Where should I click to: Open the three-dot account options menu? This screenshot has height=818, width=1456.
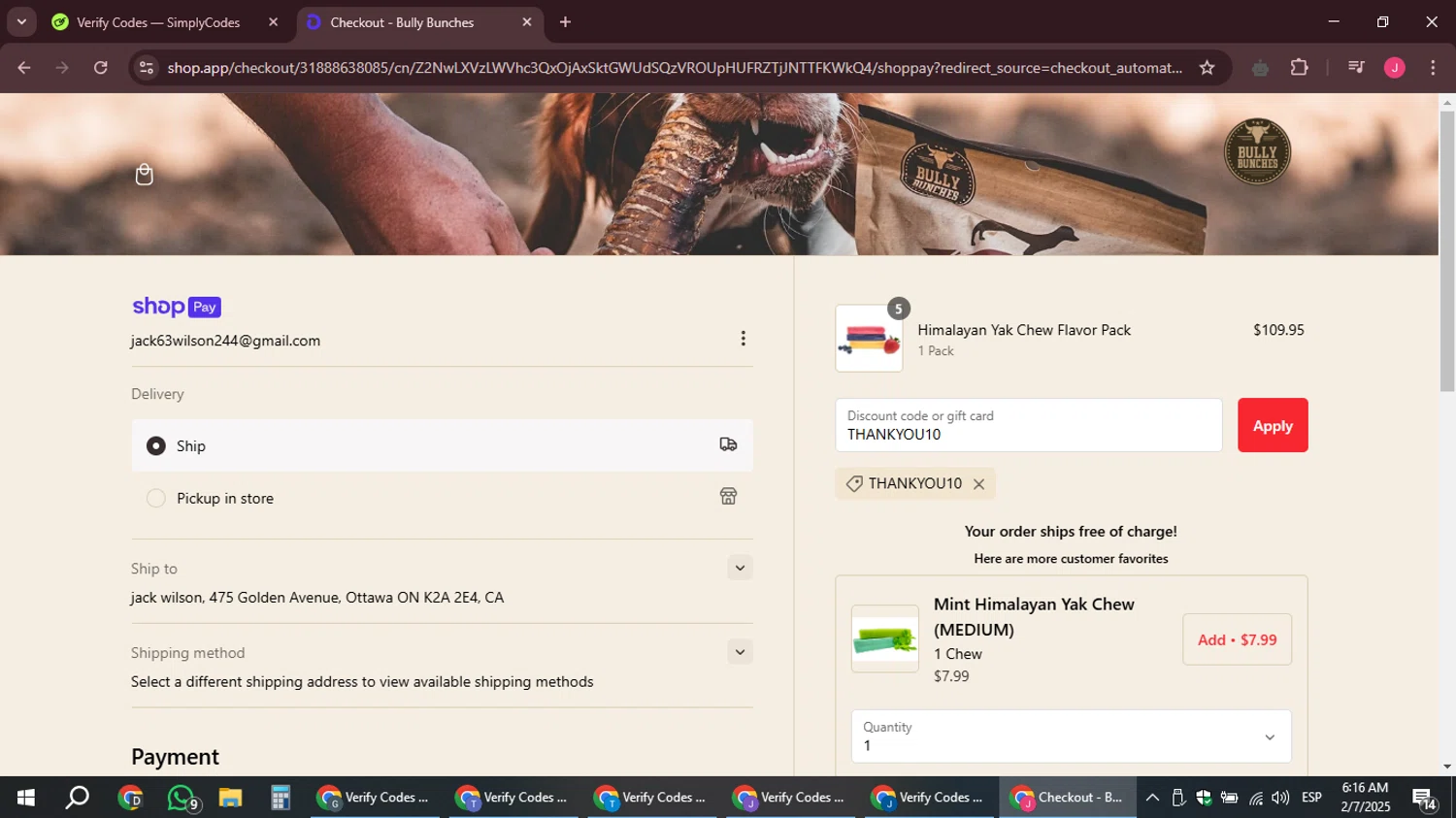(743, 339)
